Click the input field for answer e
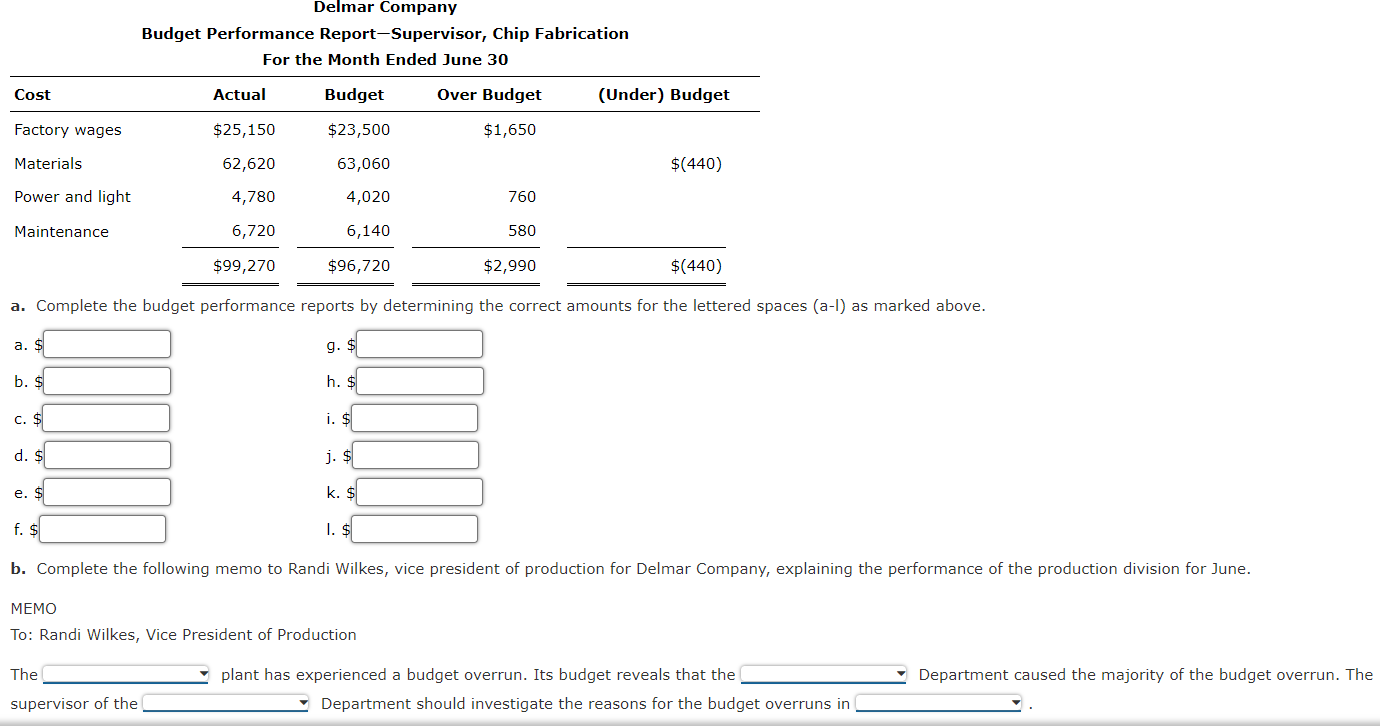This screenshot has width=1380, height=726. (107, 492)
